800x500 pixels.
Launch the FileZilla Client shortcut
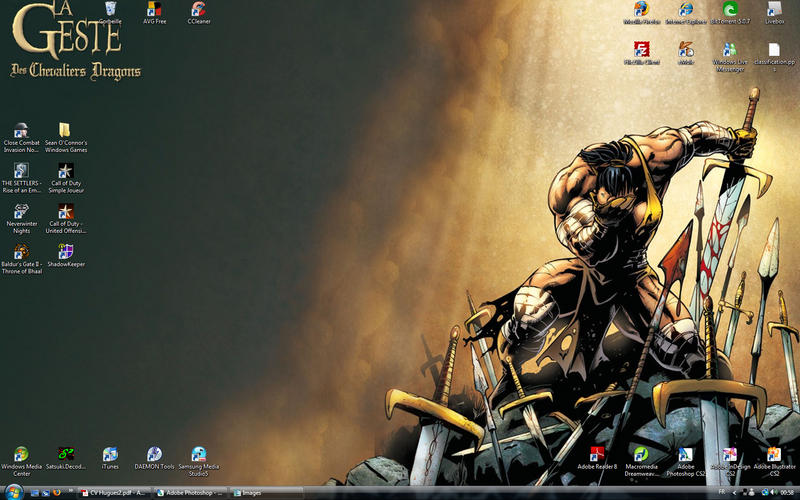pos(641,53)
